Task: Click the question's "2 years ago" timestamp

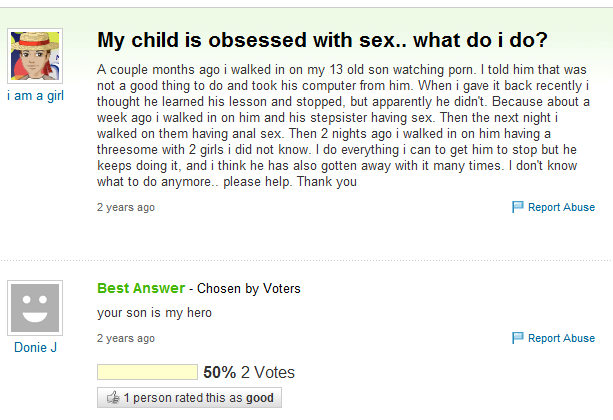Action: (x=125, y=208)
